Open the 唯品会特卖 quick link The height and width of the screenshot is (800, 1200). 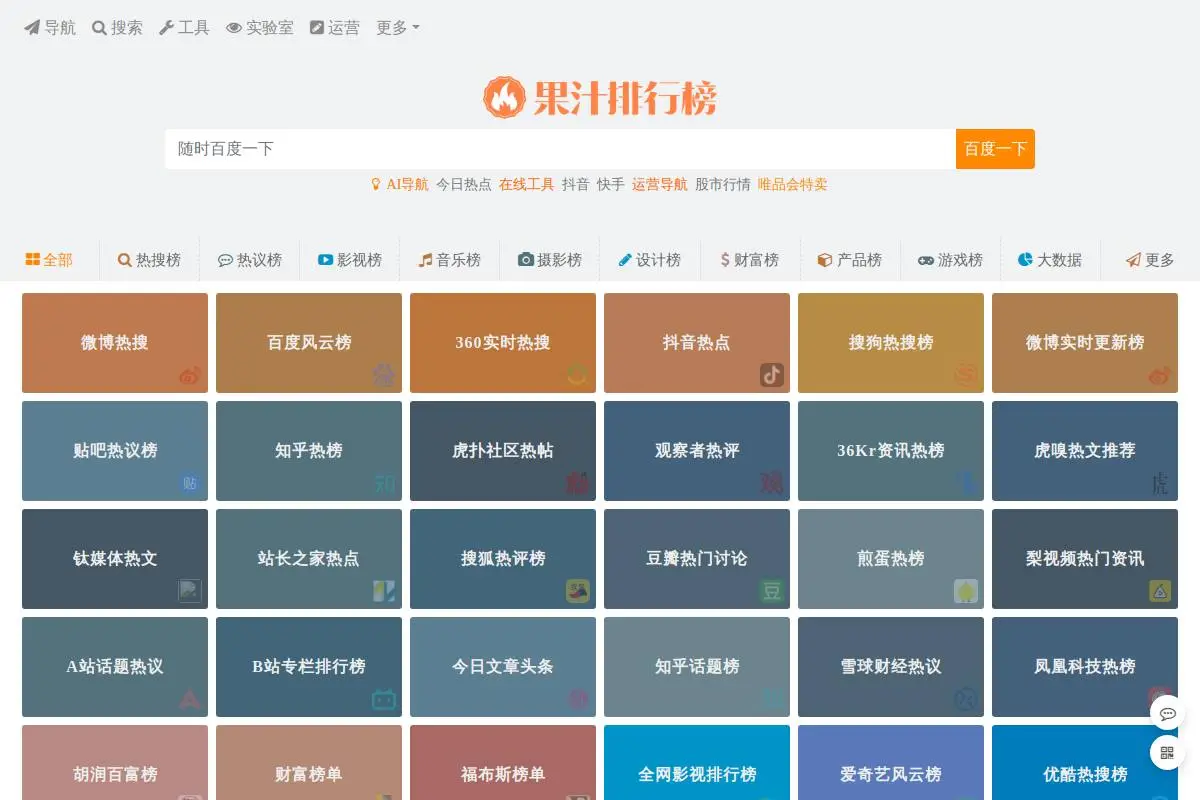click(793, 185)
